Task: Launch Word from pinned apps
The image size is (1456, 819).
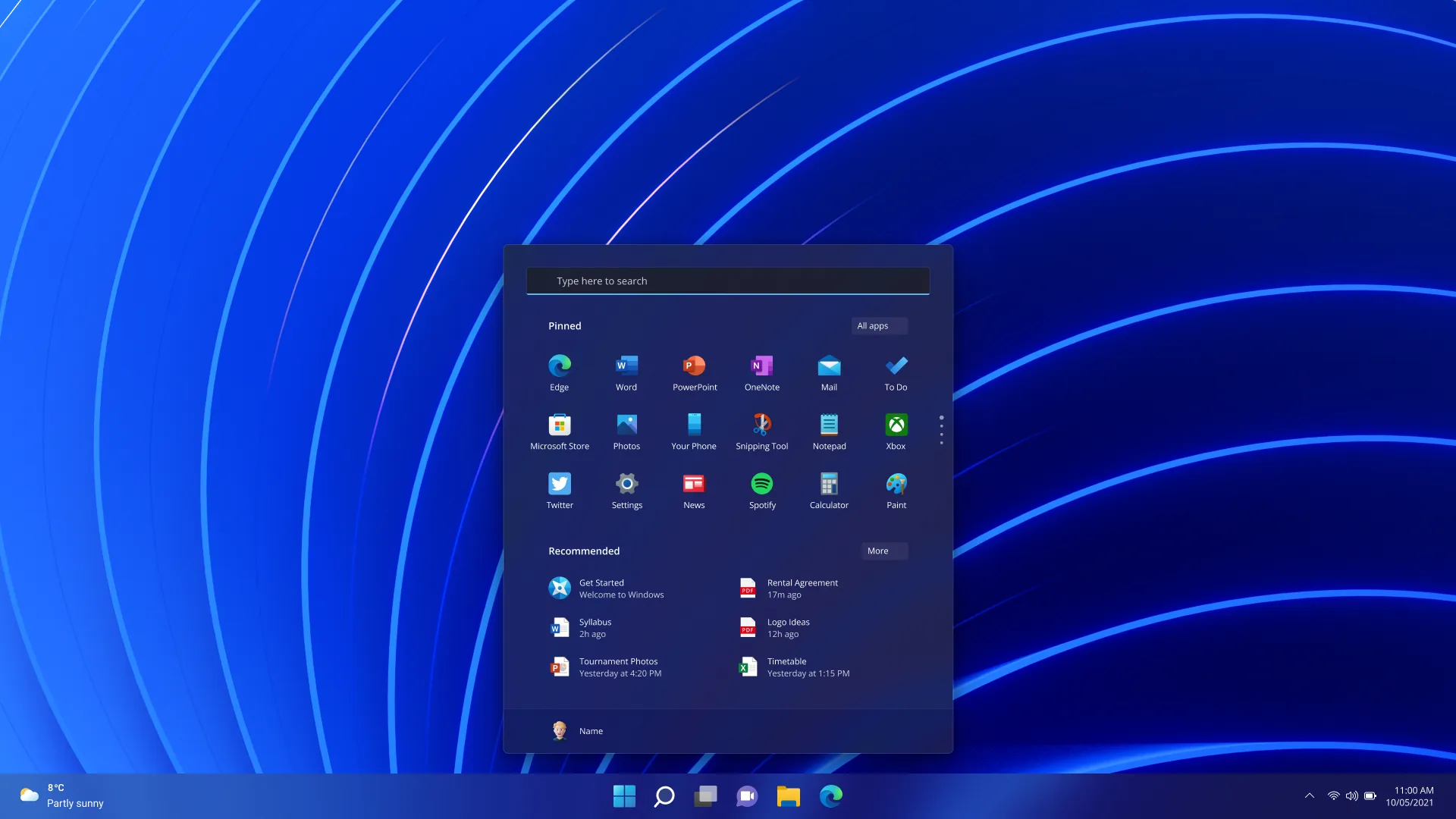Action: [x=626, y=372]
